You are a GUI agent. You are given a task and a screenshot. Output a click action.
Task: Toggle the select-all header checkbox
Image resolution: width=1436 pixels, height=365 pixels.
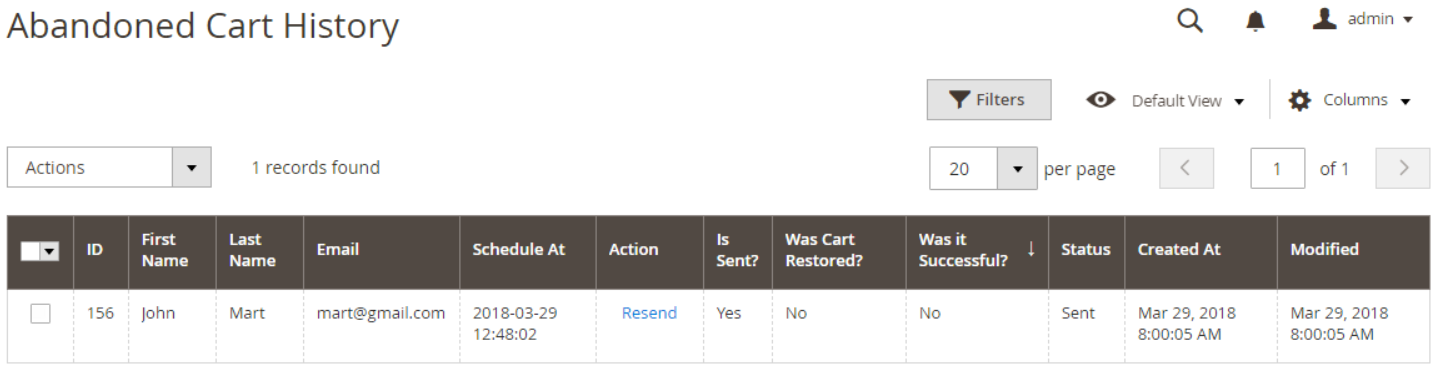pyautogui.click(x=30, y=252)
